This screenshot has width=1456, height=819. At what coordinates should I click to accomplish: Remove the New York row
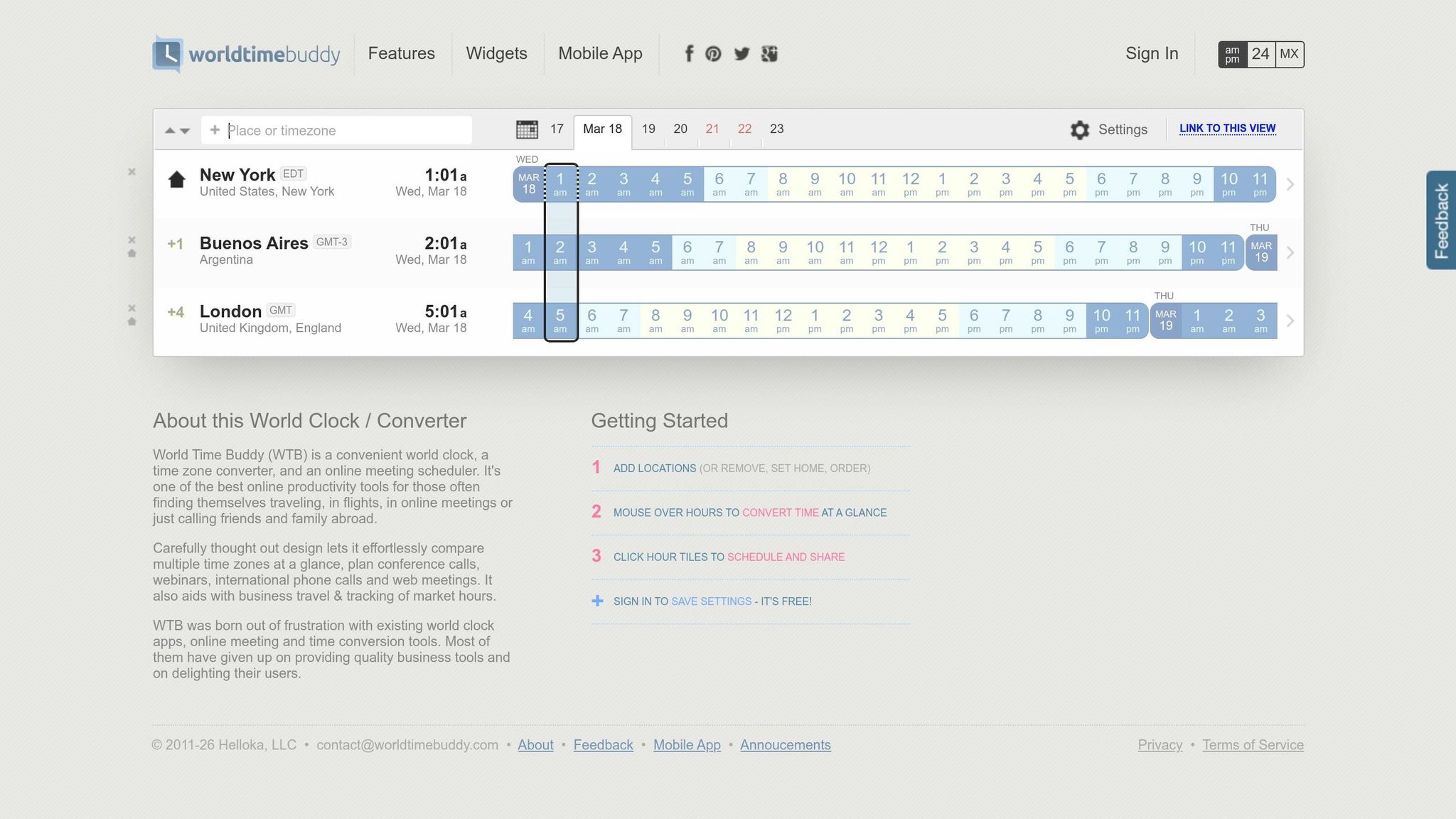pos(132,172)
